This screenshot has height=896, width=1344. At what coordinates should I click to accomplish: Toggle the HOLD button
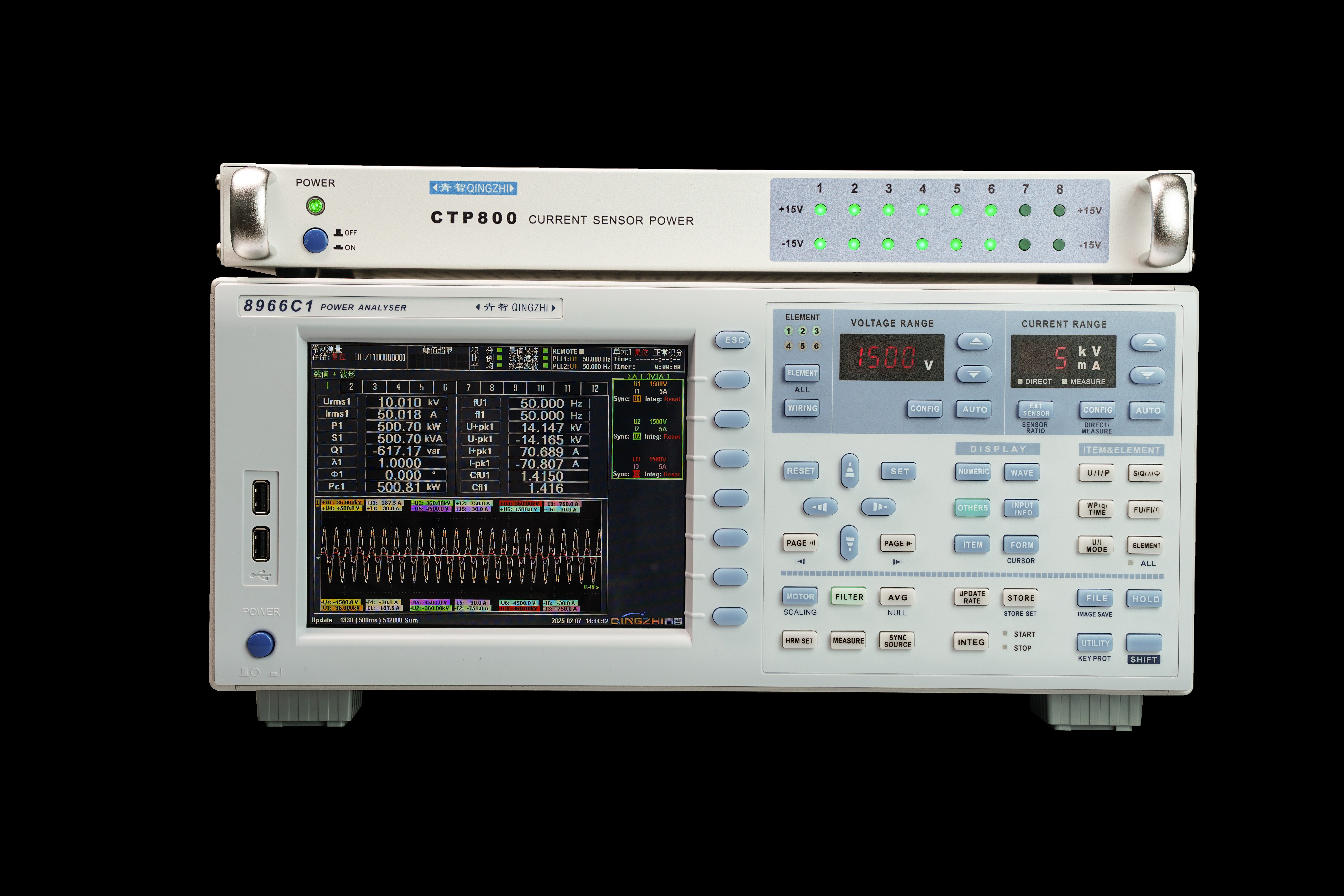tap(1145, 599)
